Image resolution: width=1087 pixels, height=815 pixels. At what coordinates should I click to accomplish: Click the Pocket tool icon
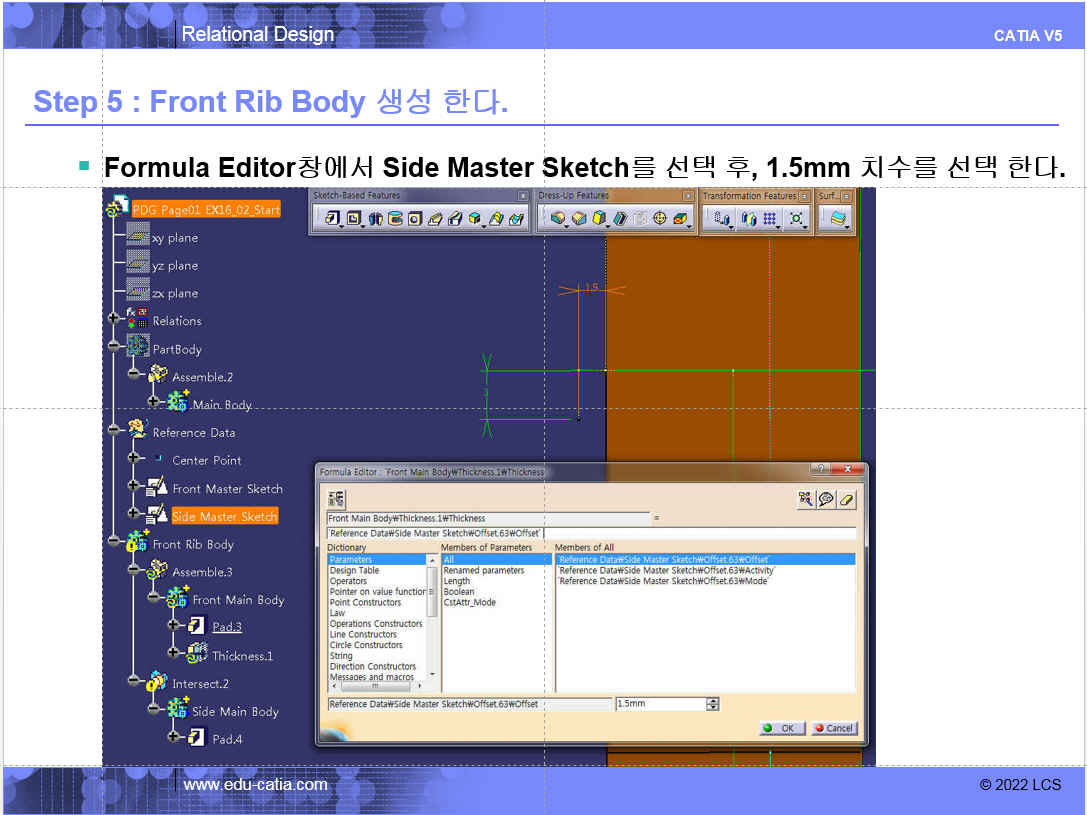354,218
